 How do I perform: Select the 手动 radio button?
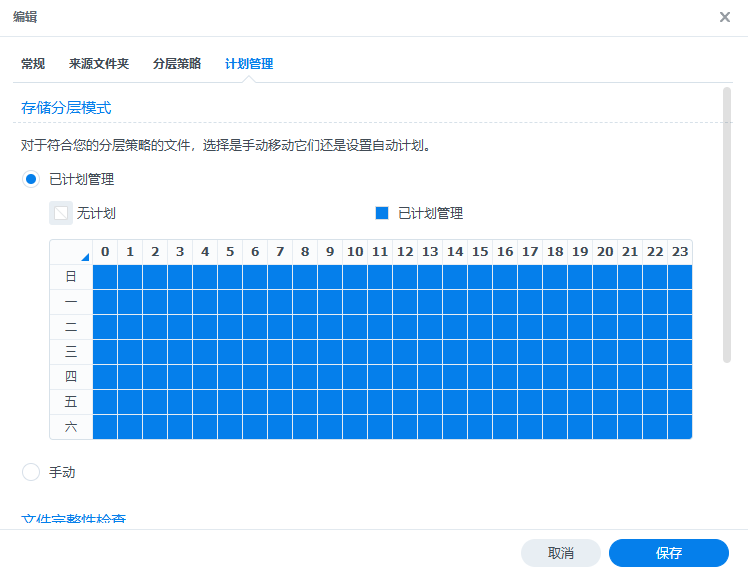click(31, 472)
